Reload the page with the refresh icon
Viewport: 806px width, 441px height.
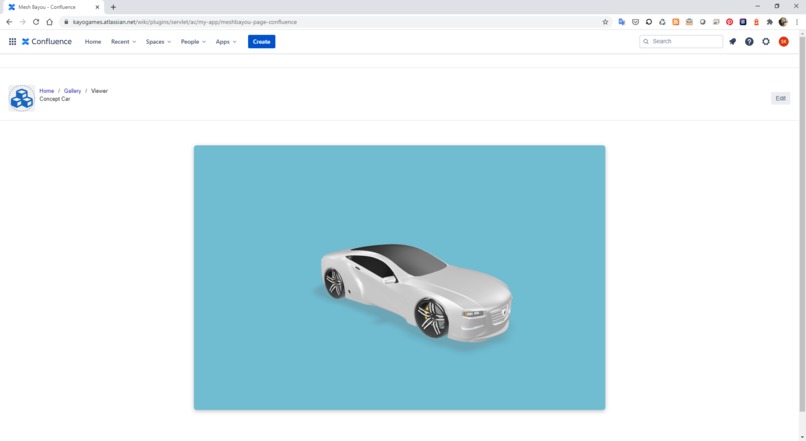36,22
